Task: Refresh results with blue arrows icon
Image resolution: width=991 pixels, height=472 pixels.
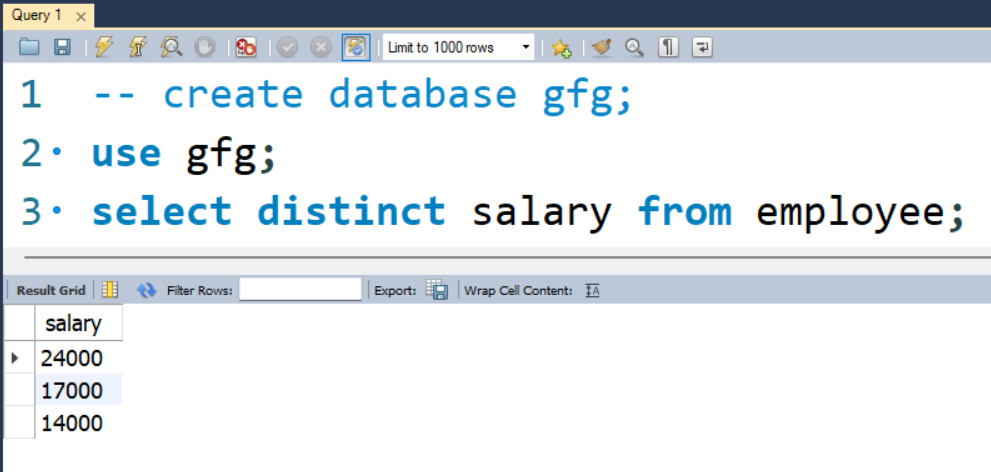Action: pyautogui.click(x=147, y=290)
